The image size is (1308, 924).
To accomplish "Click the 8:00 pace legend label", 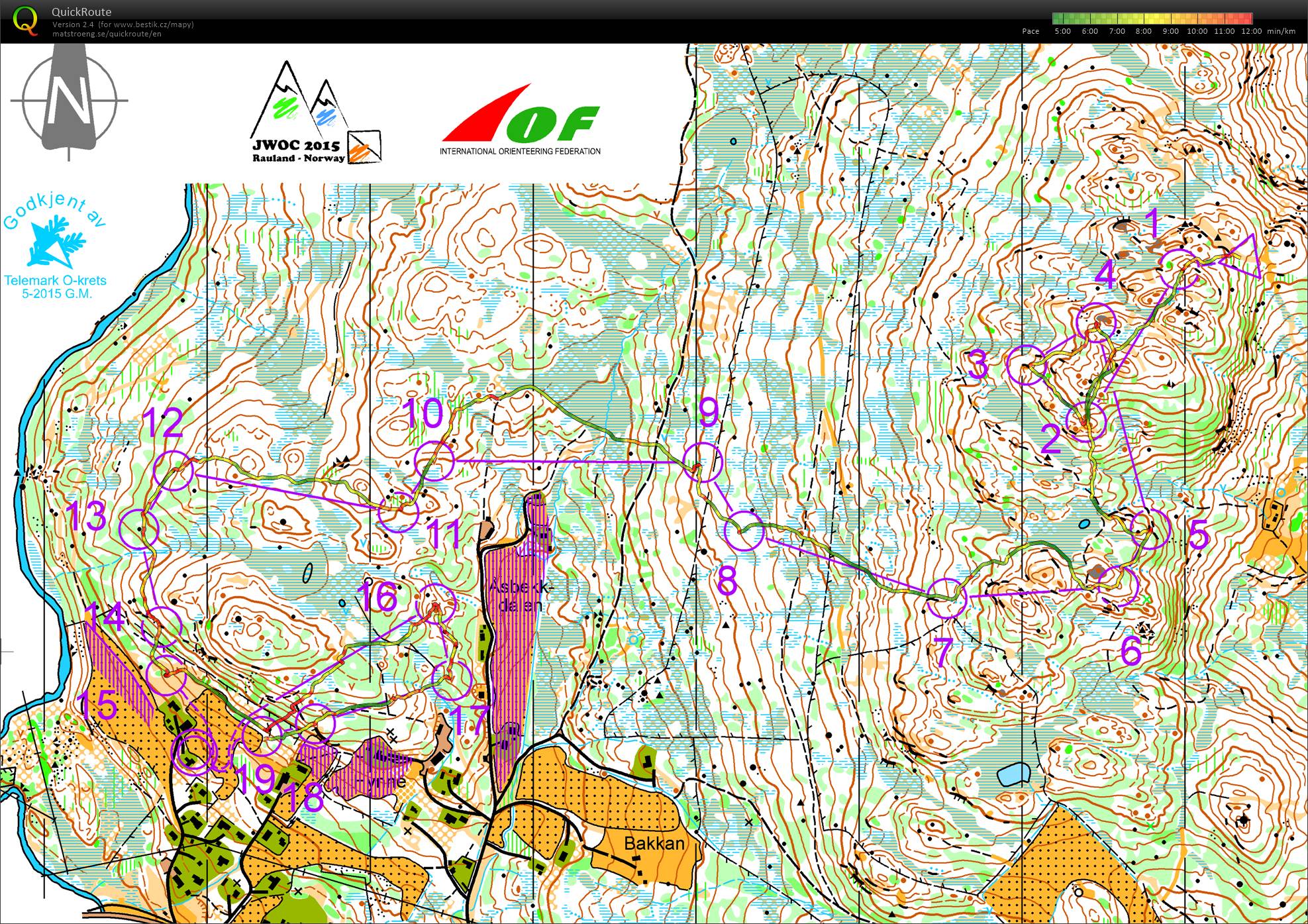I will click(x=1144, y=31).
